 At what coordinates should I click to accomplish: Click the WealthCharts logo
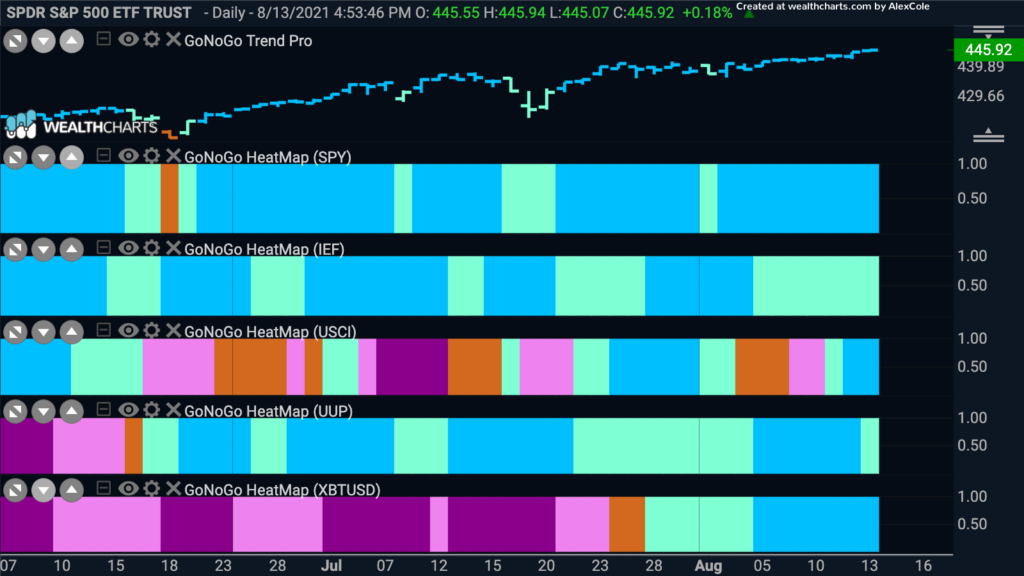point(82,125)
